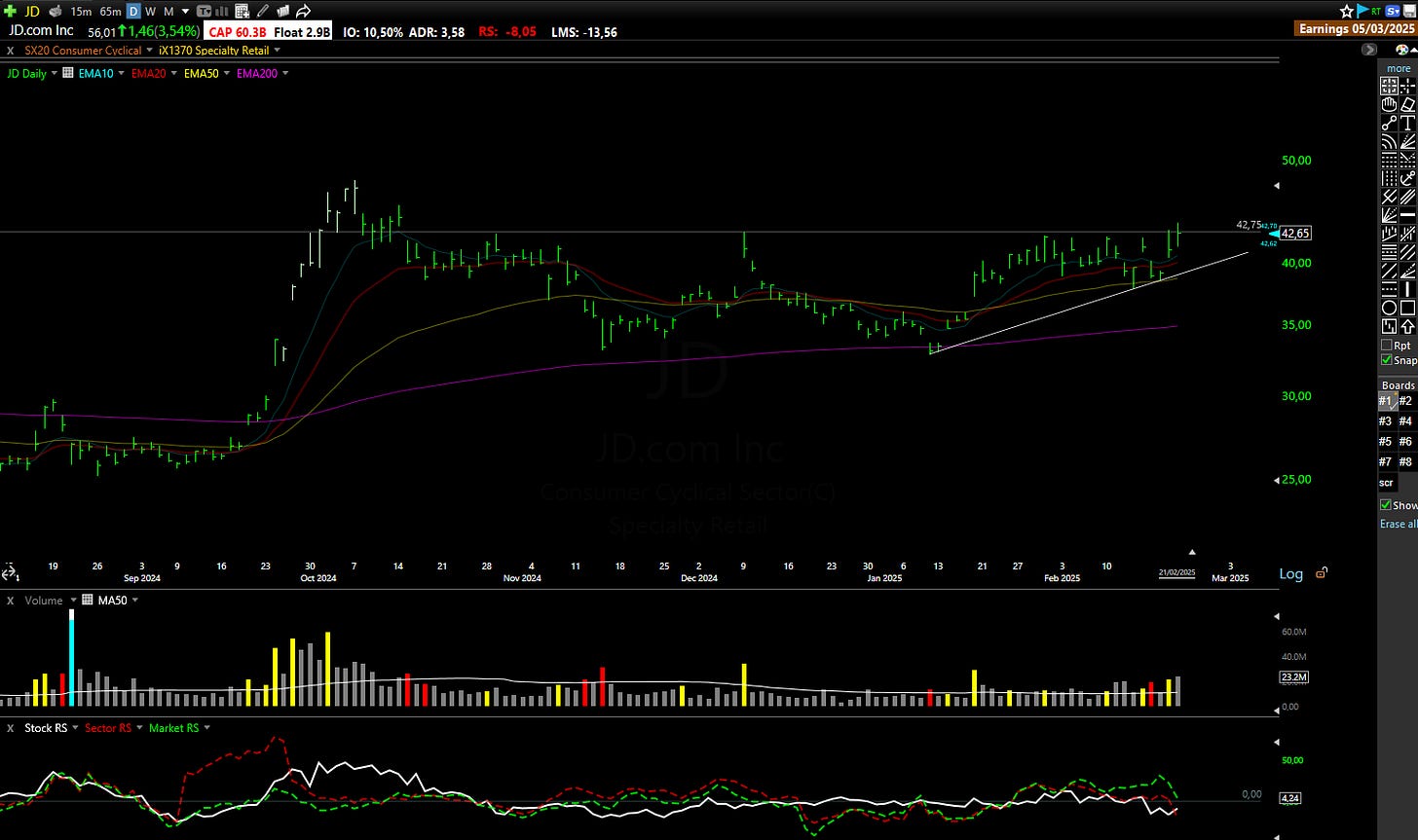The width and height of the screenshot is (1418, 840).
Task: Switch to the 65m timeframe
Action: pos(110,11)
